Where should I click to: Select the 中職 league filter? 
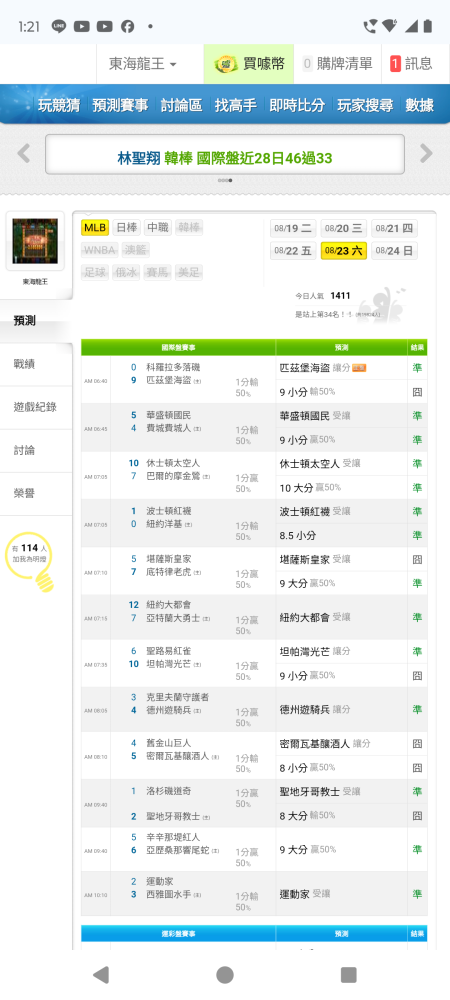click(x=157, y=228)
